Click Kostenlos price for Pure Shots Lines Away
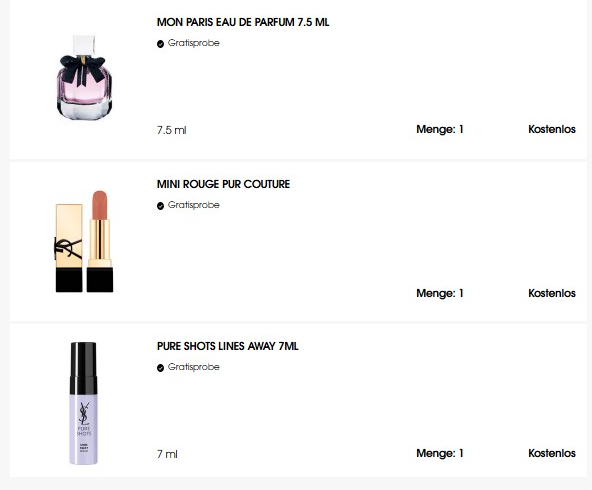 (552, 453)
